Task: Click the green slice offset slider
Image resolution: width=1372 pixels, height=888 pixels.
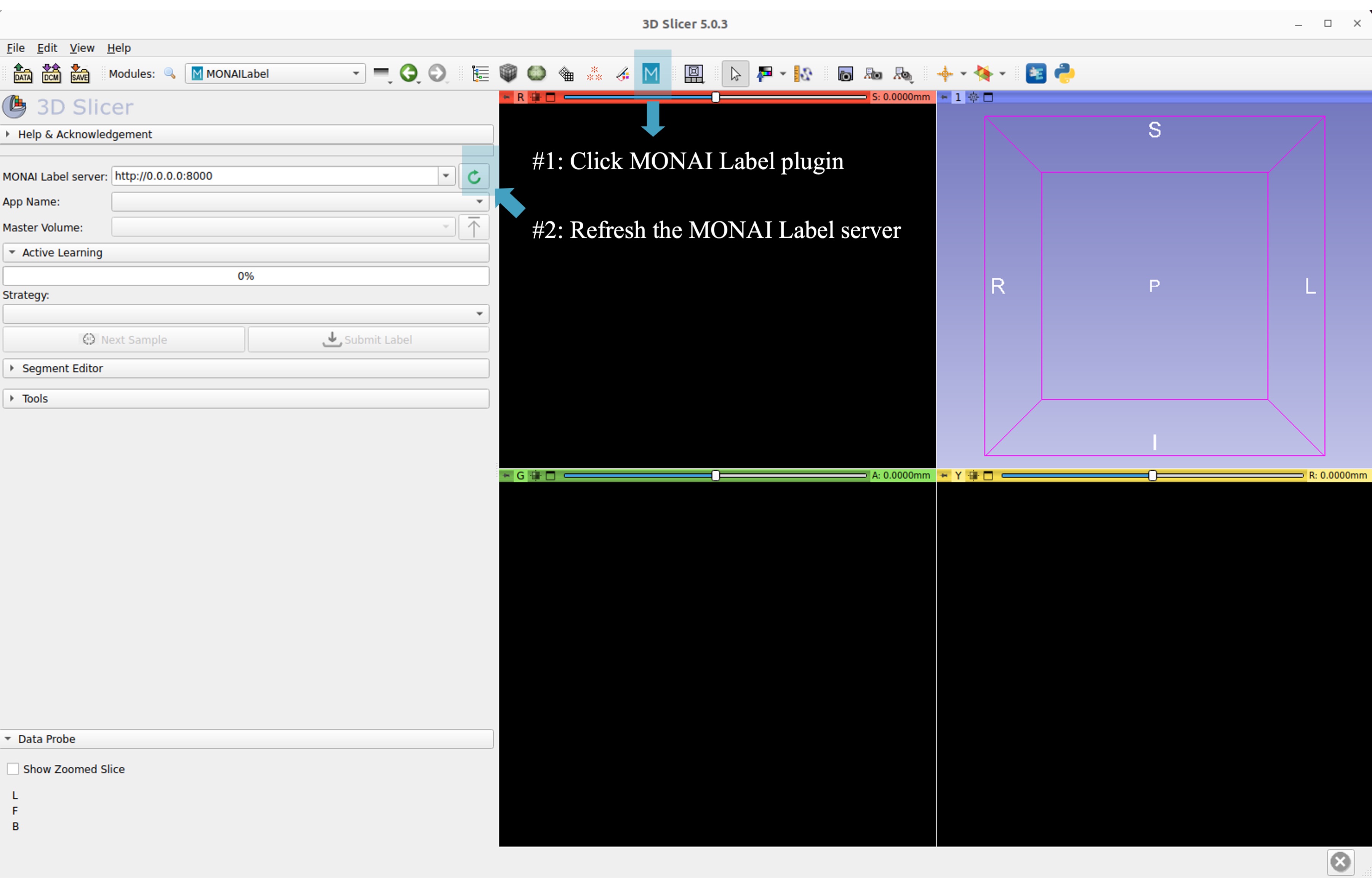Action: (x=716, y=476)
